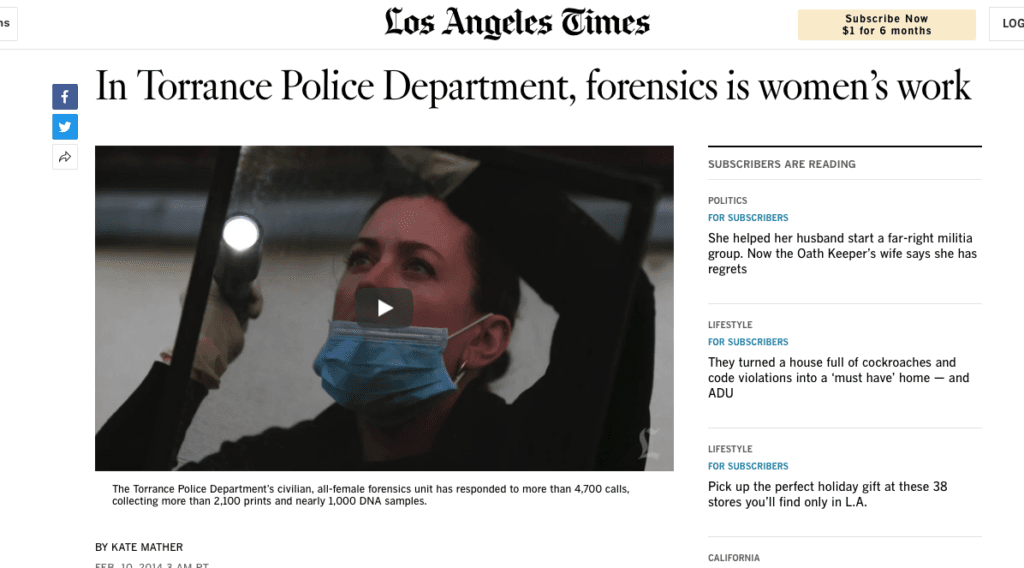This screenshot has width=1024, height=568.
Task: Open the Oath Keeper's wife article
Action: click(x=842, y=253)
